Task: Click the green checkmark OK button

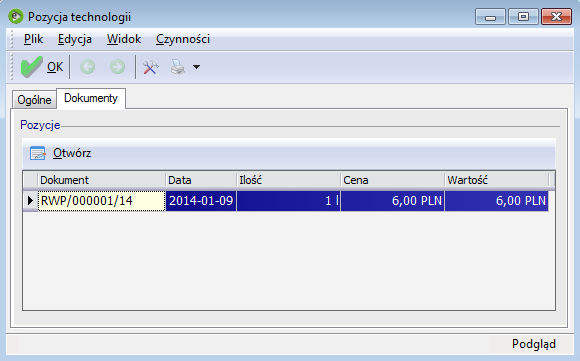Action: coord(42,67)
